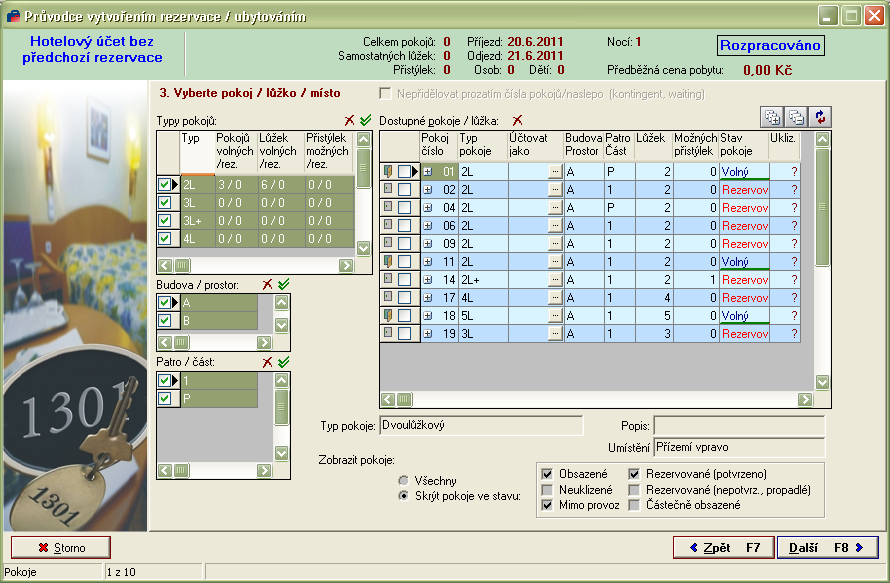The width and height of the screenshot is (890, 583).
Task: Uncheck room type 3L+ checkbox
Action: click(165, 220)
